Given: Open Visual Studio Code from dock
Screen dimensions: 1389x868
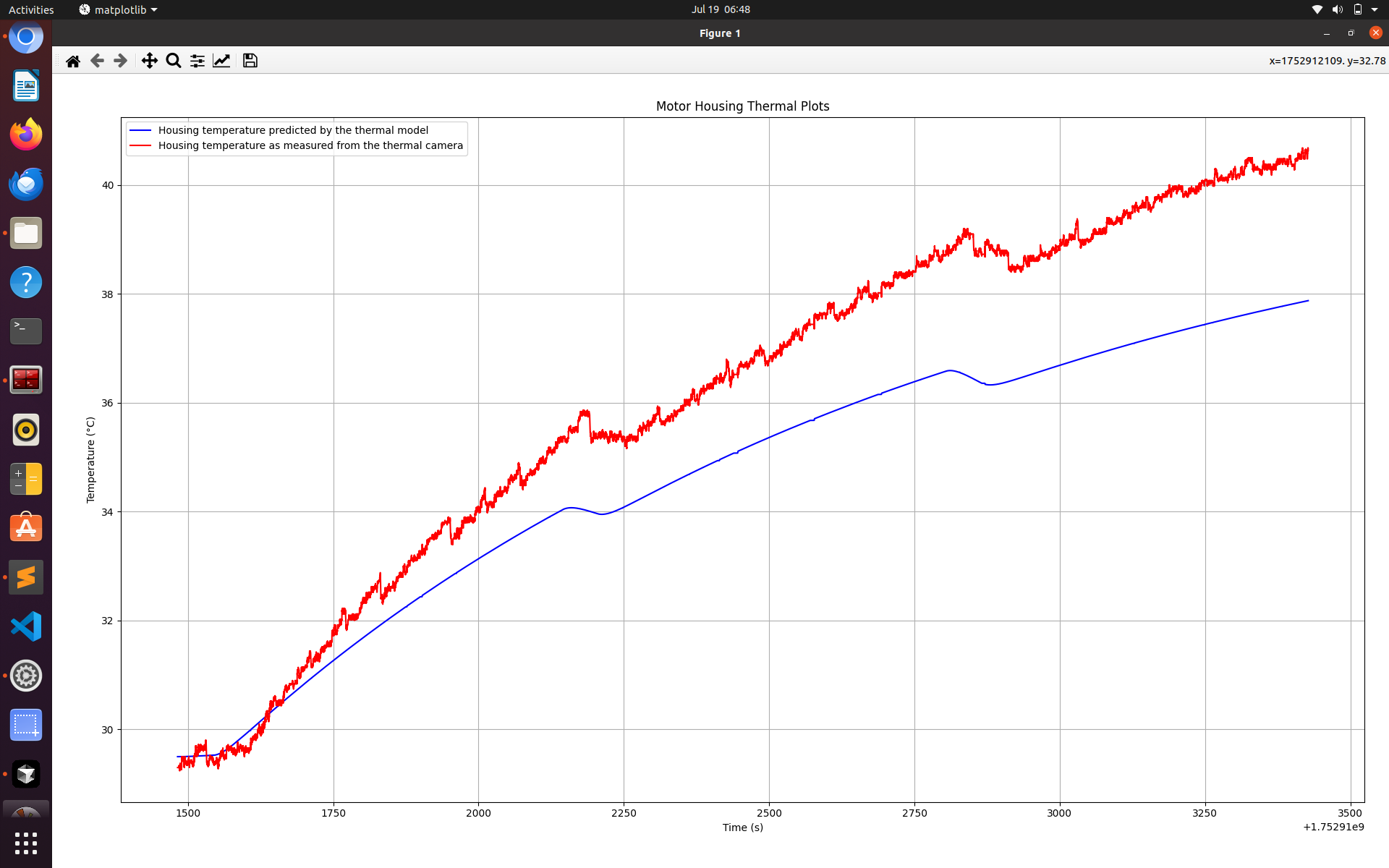Looking at the screenshot, I should click(26, 626).
